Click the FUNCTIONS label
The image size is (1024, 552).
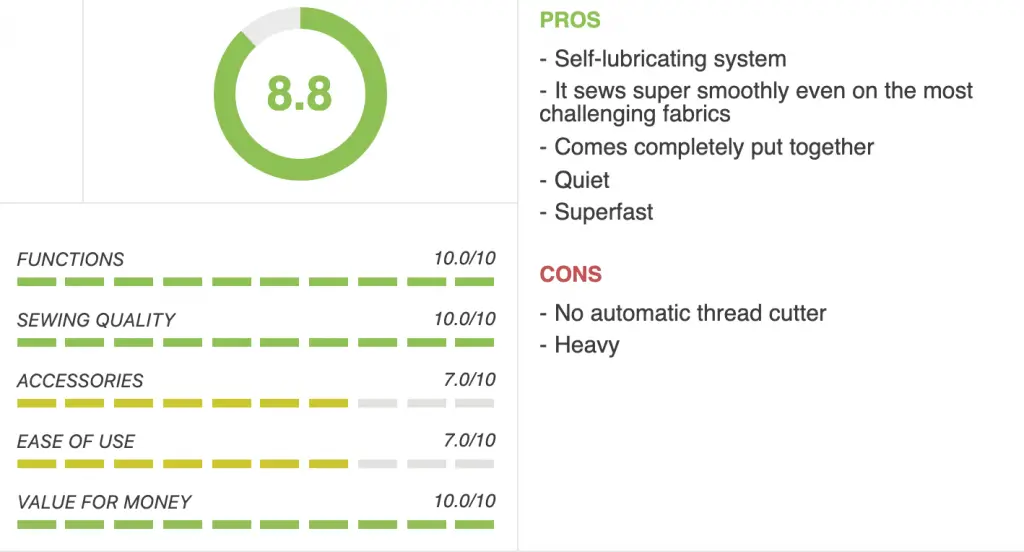coord(70,259)
